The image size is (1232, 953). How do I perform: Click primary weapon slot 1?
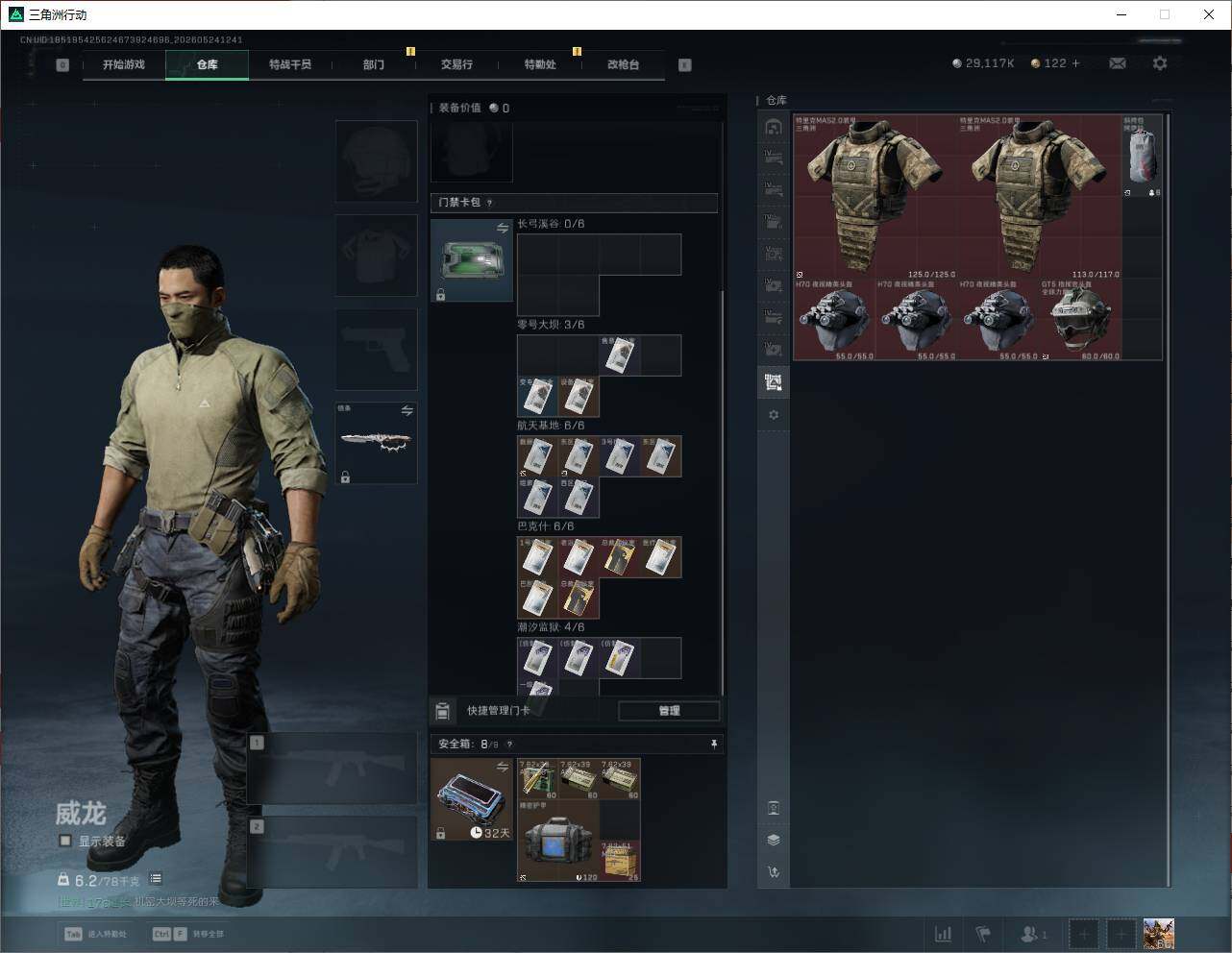pos(333,768)
